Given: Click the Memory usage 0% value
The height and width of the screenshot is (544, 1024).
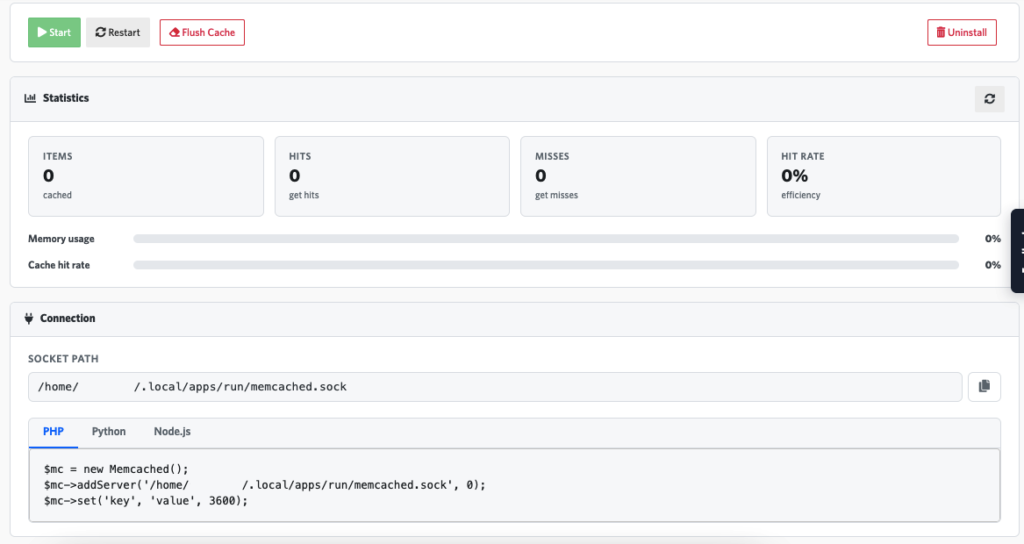Looking at the screenshot, I should (993, 239).
